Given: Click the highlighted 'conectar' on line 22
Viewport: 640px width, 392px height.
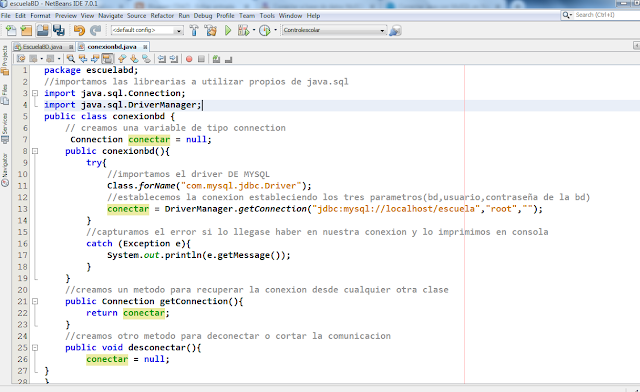Looking at the screenshot, I should 144,313.
